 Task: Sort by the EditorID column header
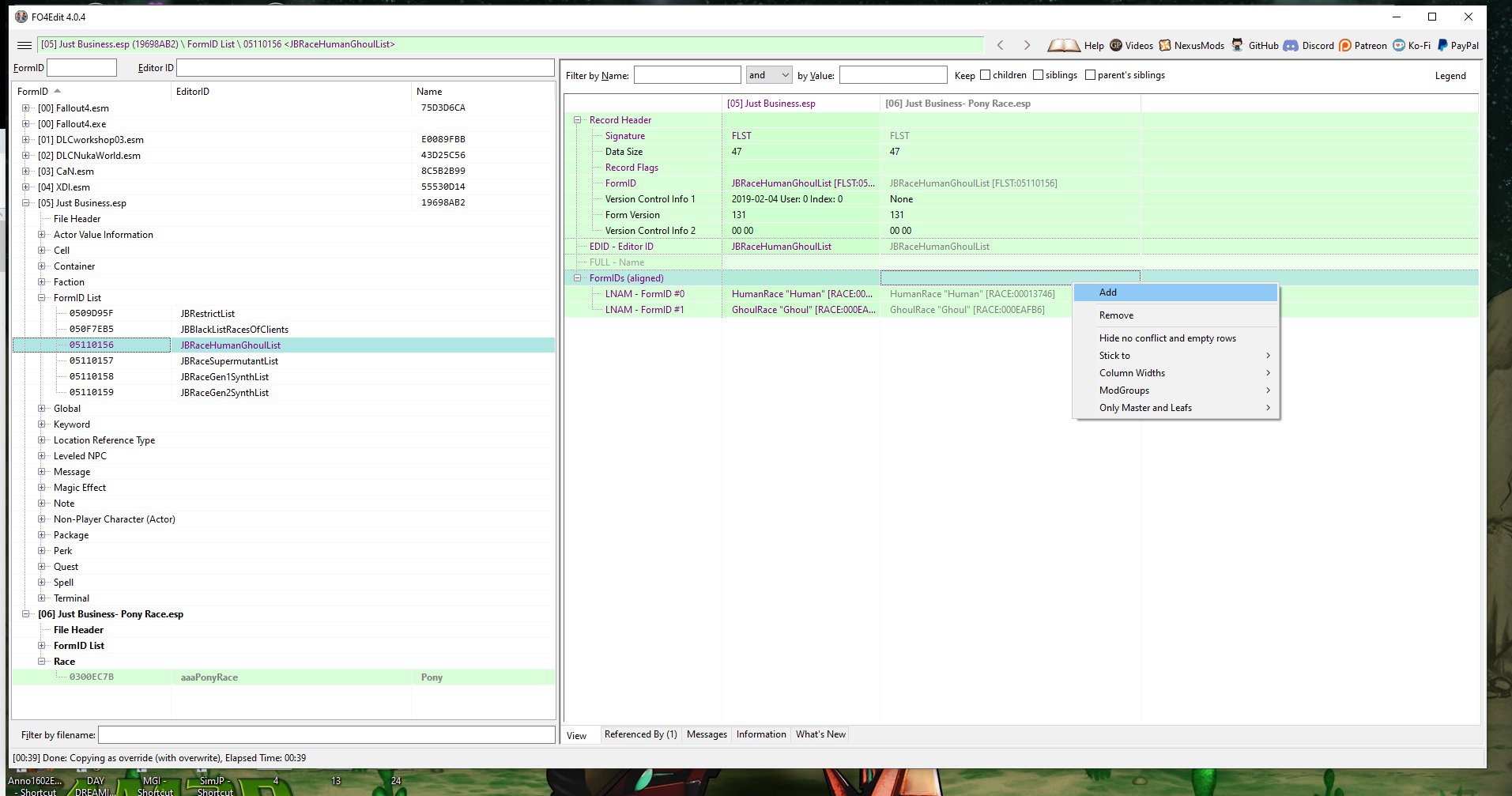coord(291,92)
